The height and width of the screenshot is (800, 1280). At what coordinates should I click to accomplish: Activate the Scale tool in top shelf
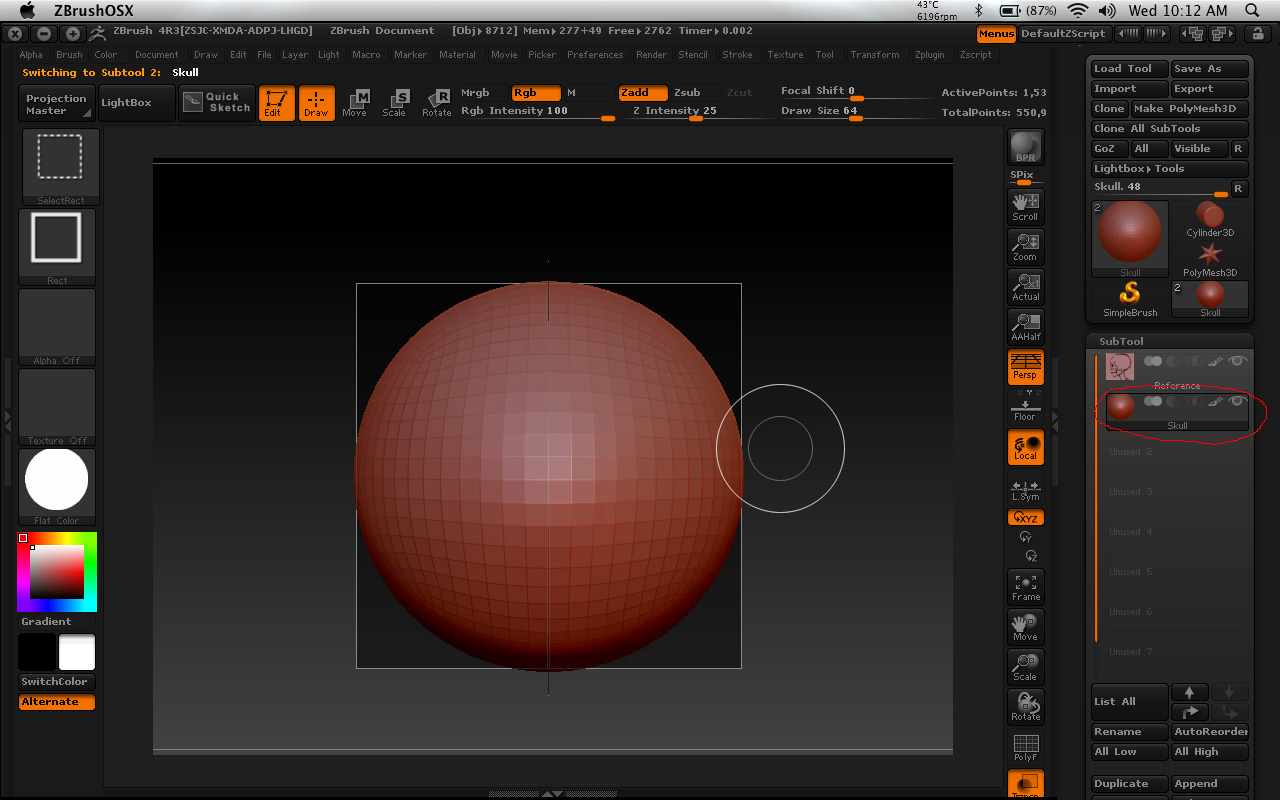coord(396,103)
